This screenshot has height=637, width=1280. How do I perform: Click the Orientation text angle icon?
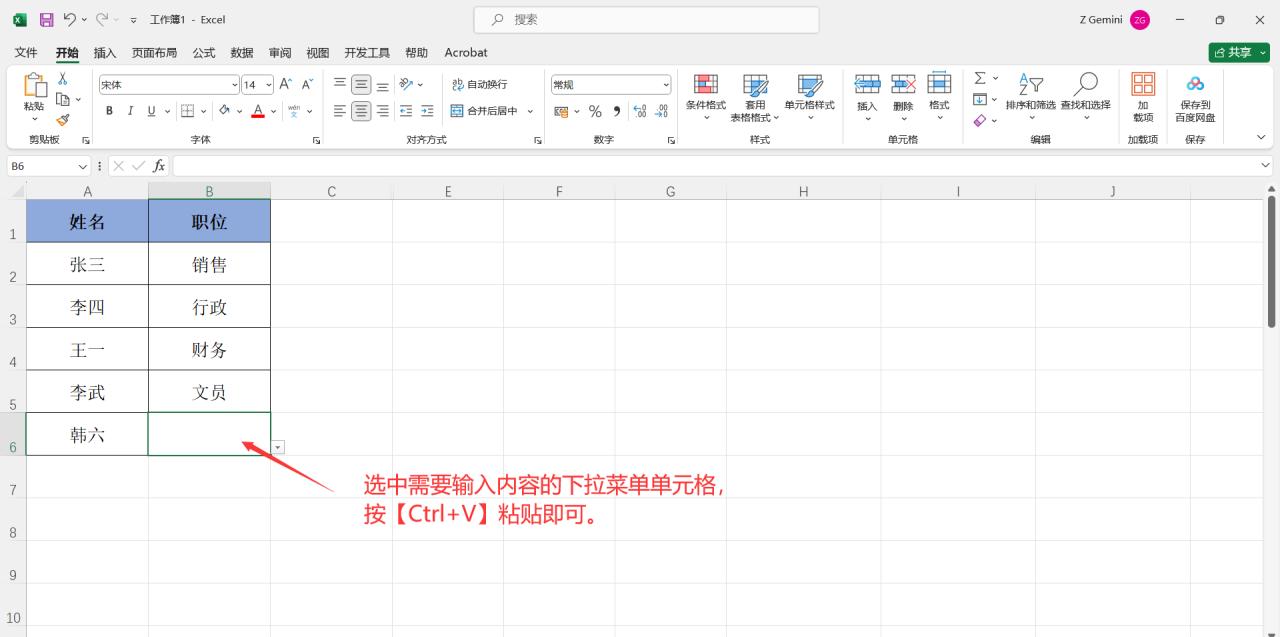click(x=406, y=84)
